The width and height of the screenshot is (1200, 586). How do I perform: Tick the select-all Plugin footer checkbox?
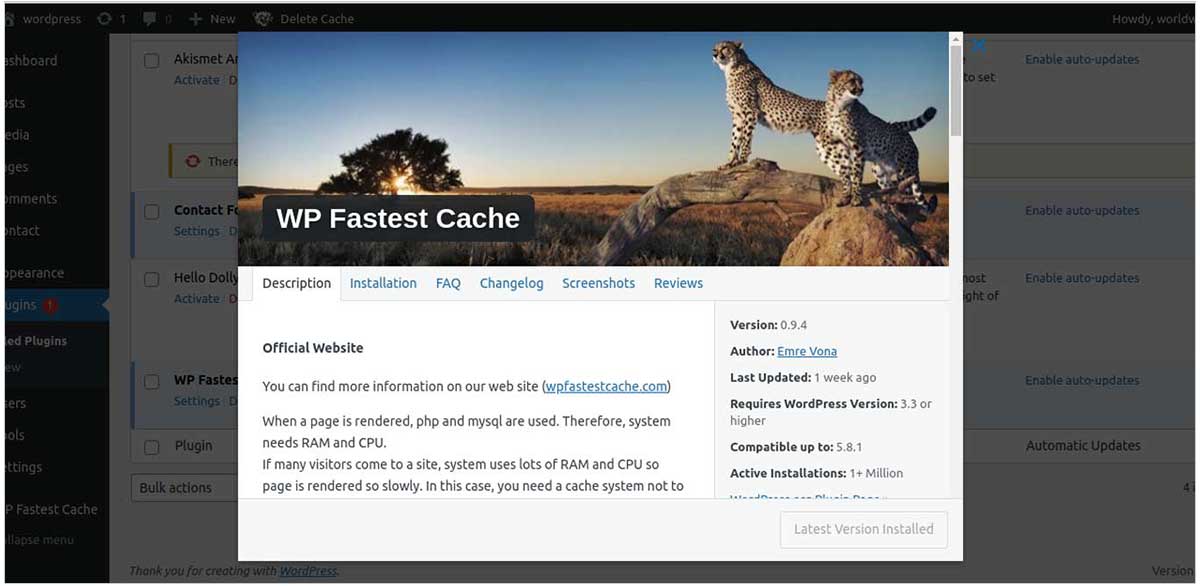coord(152,447)
